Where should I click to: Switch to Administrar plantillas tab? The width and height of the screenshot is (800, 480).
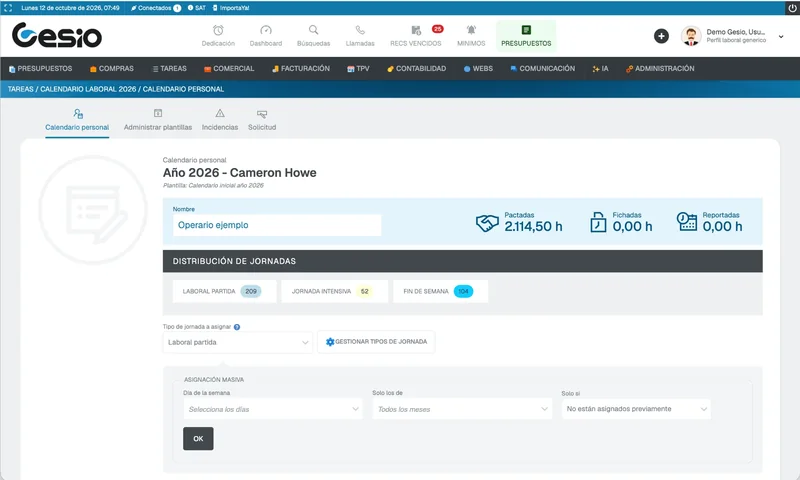click(158, 120)
